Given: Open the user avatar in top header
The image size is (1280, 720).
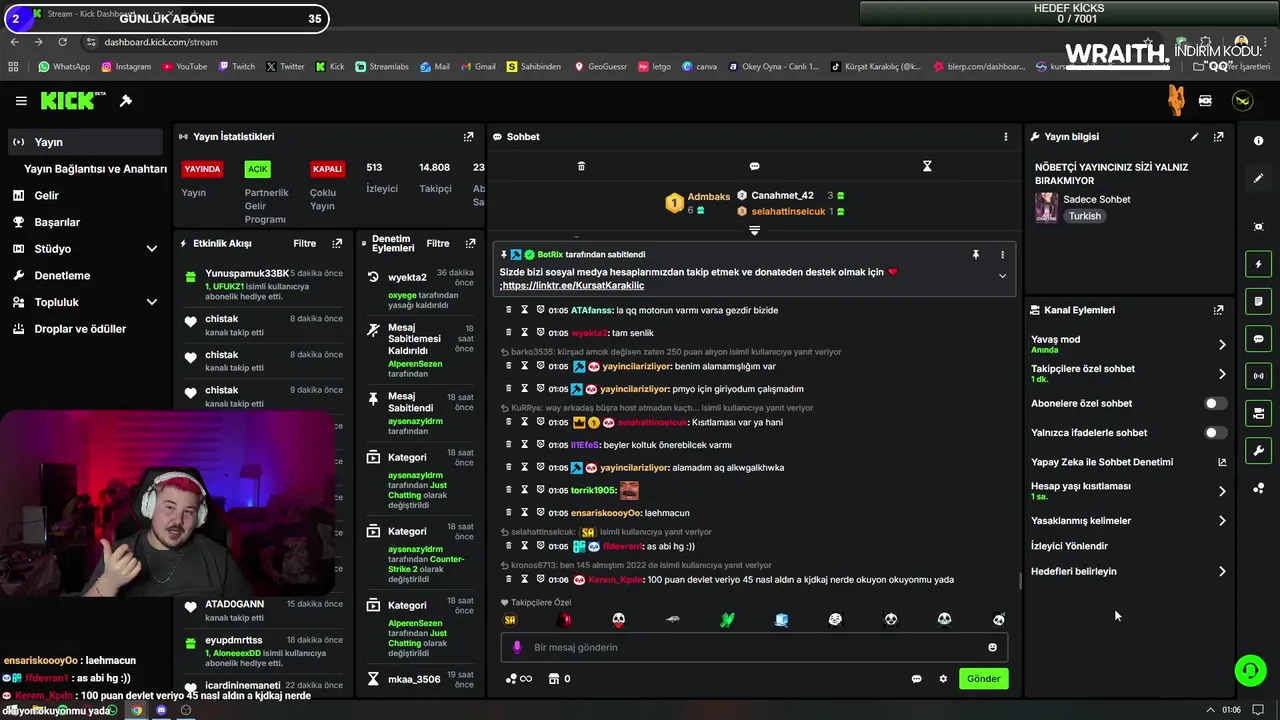Looking at the screenshot, I should tap(1242, 101).
